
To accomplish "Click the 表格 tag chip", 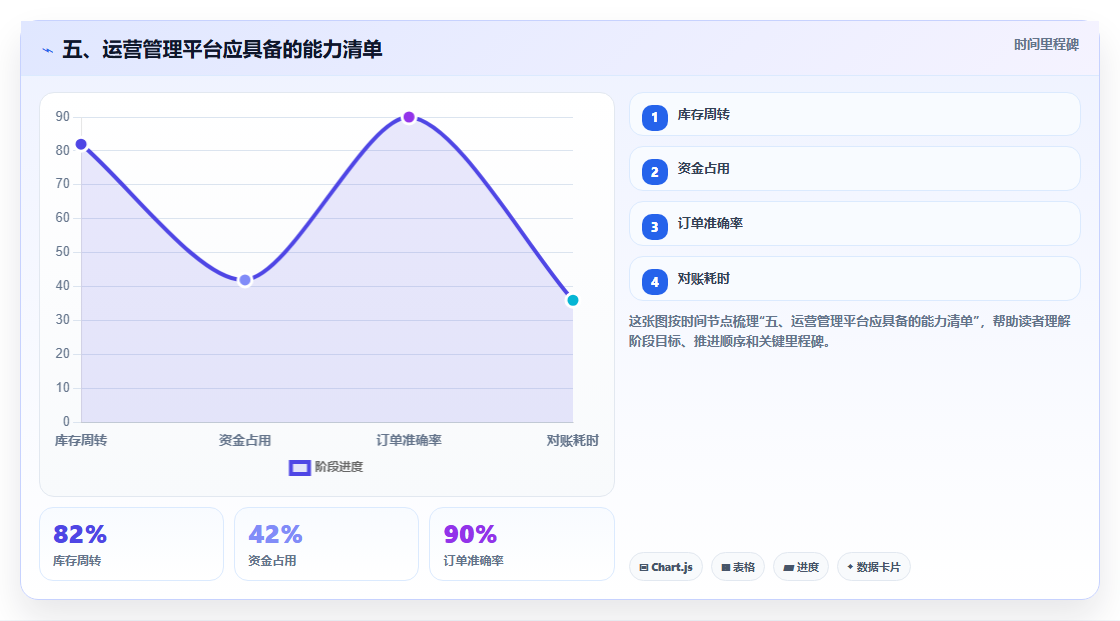I will (x=738, y=567).
